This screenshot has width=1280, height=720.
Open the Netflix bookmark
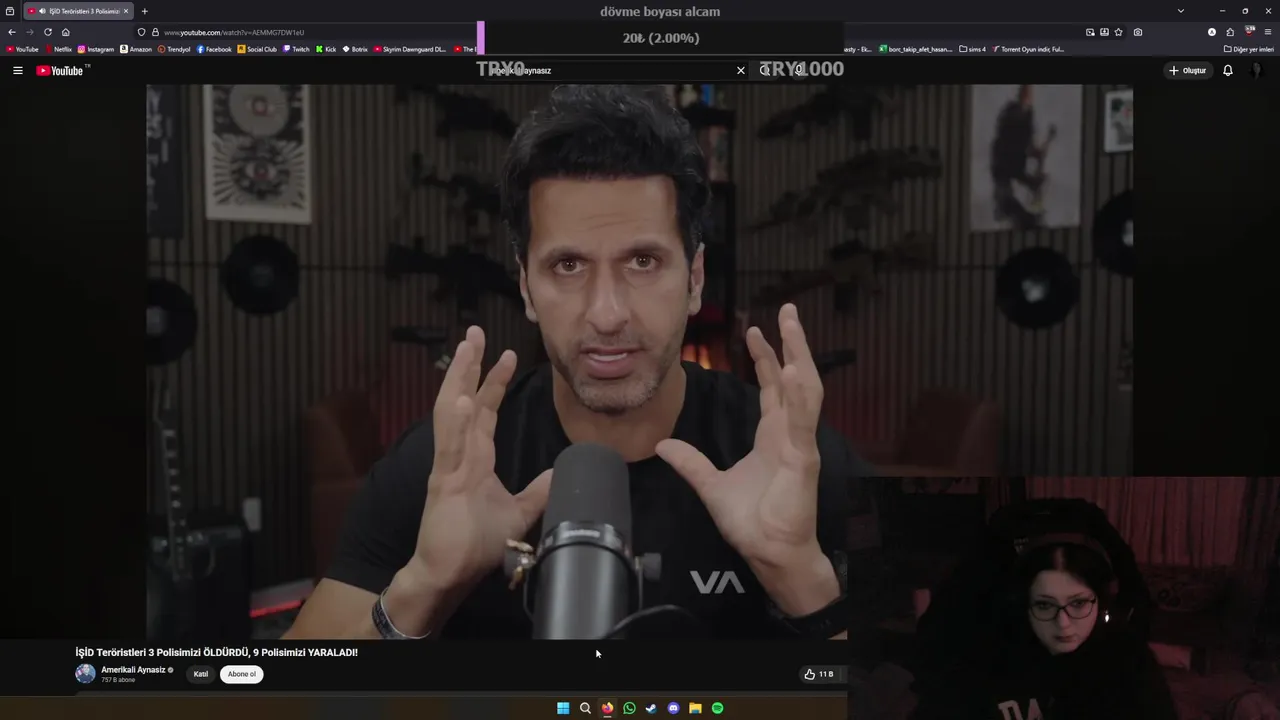(x=59, y=49)
